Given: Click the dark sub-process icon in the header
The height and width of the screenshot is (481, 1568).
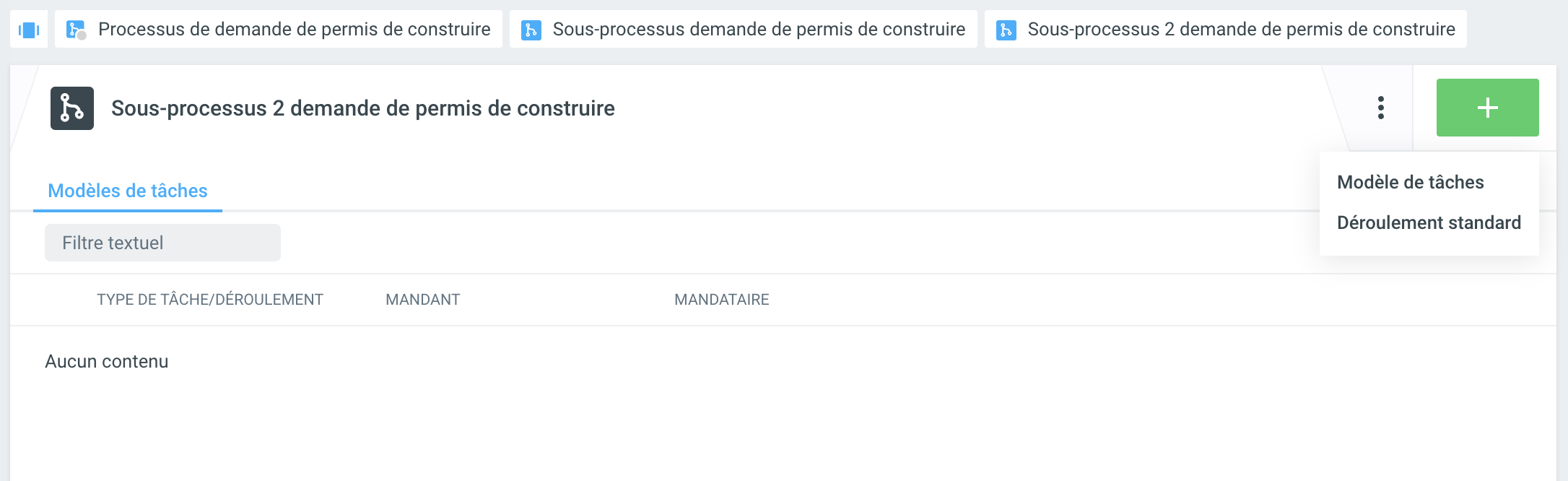Looking at the screenshot, I should coord(72,108).
